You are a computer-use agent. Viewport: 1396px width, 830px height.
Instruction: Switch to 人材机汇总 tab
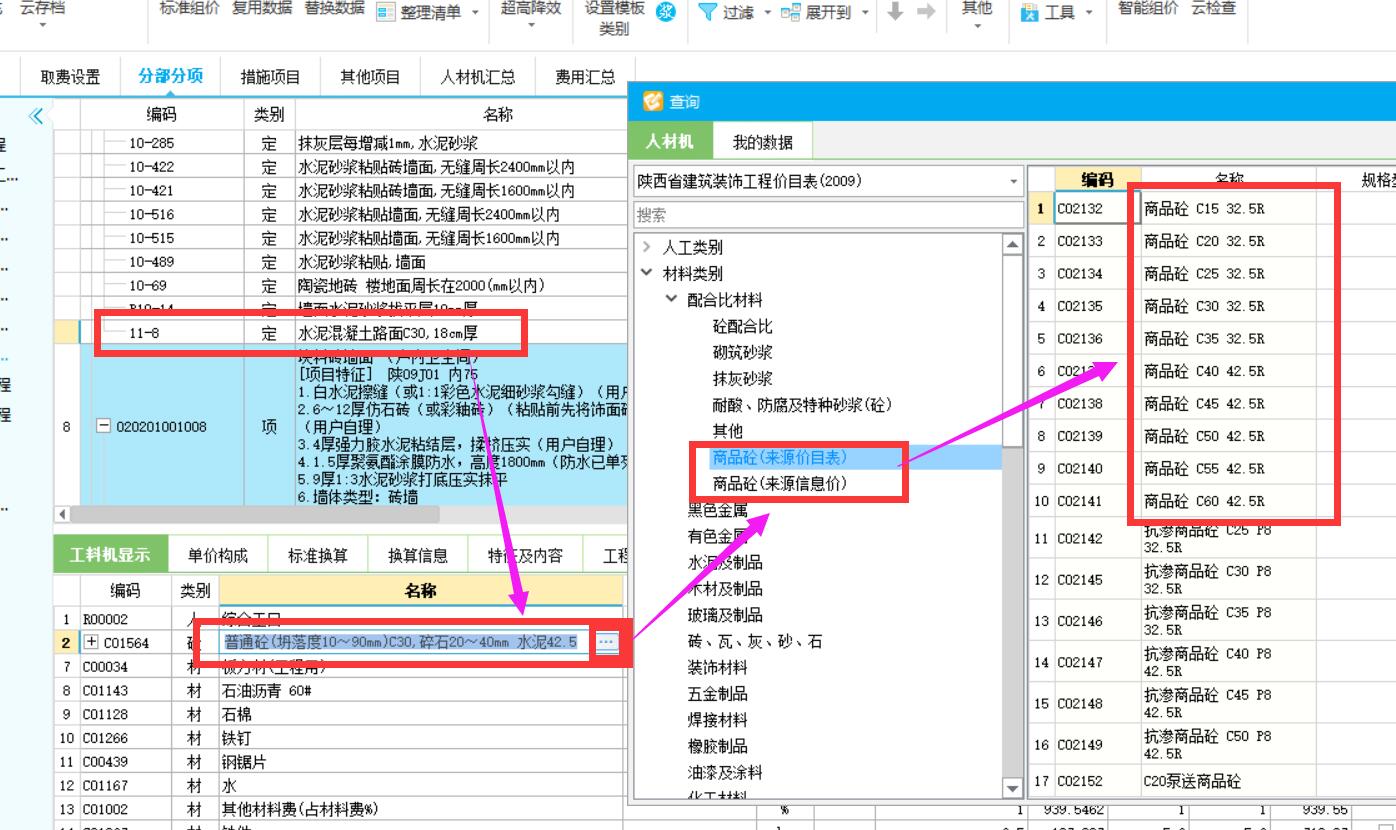478,77
